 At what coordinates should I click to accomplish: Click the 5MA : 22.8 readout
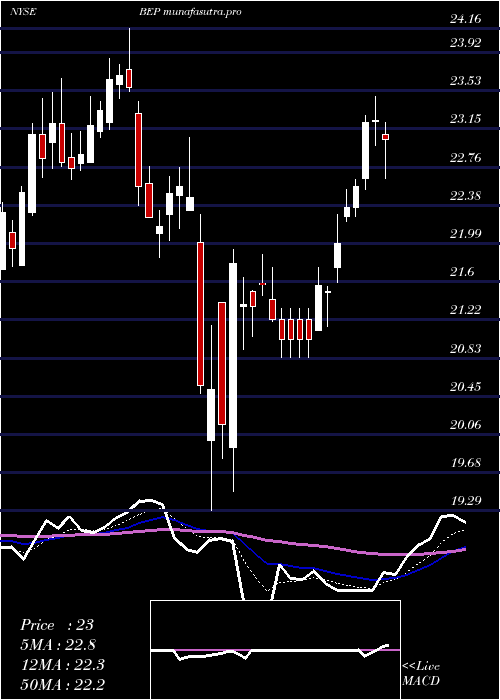(x=58, y=645)
